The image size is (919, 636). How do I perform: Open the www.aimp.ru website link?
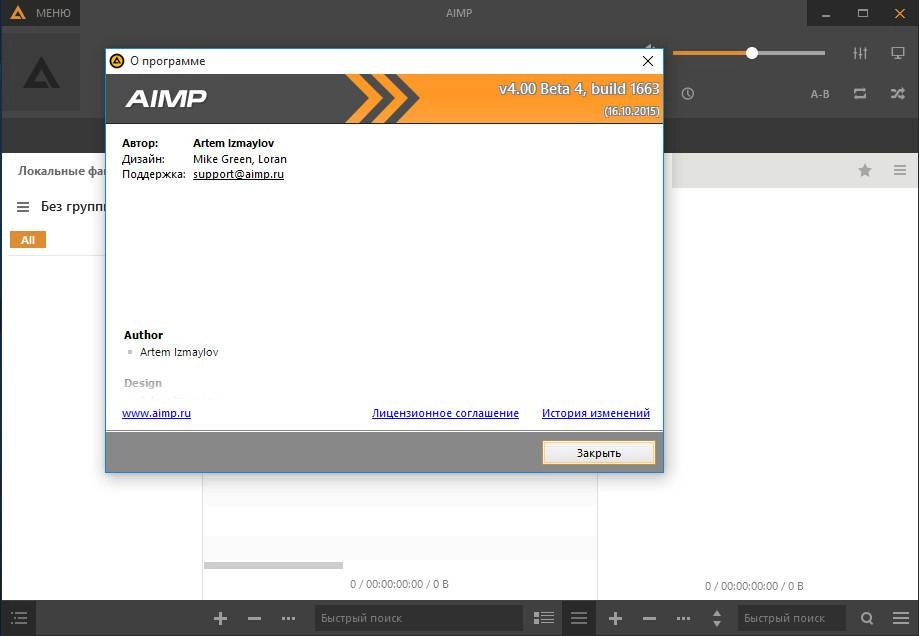(156, 413)
